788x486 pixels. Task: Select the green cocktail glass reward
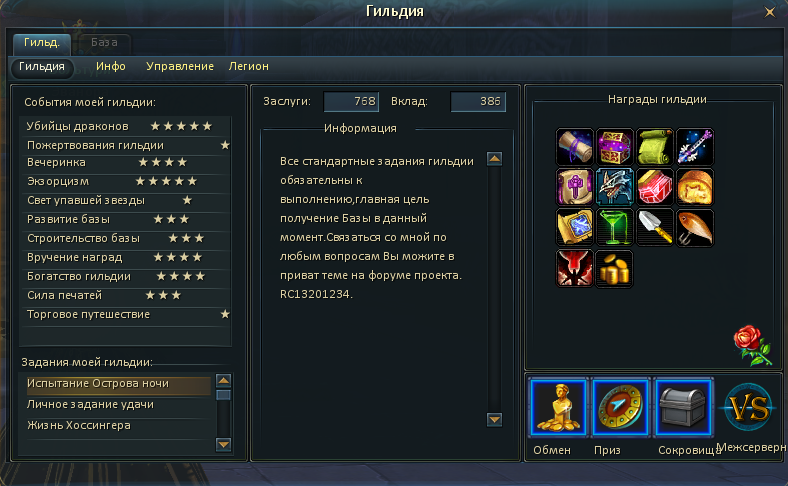(614, 227)
